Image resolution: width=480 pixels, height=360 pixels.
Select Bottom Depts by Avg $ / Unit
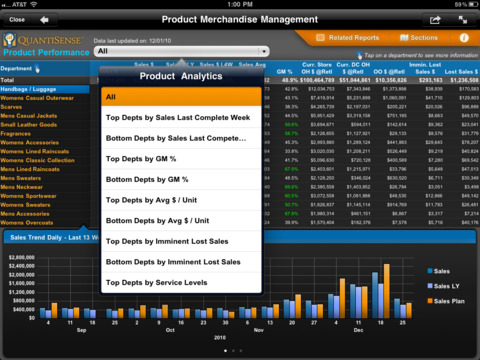[181, 221]
